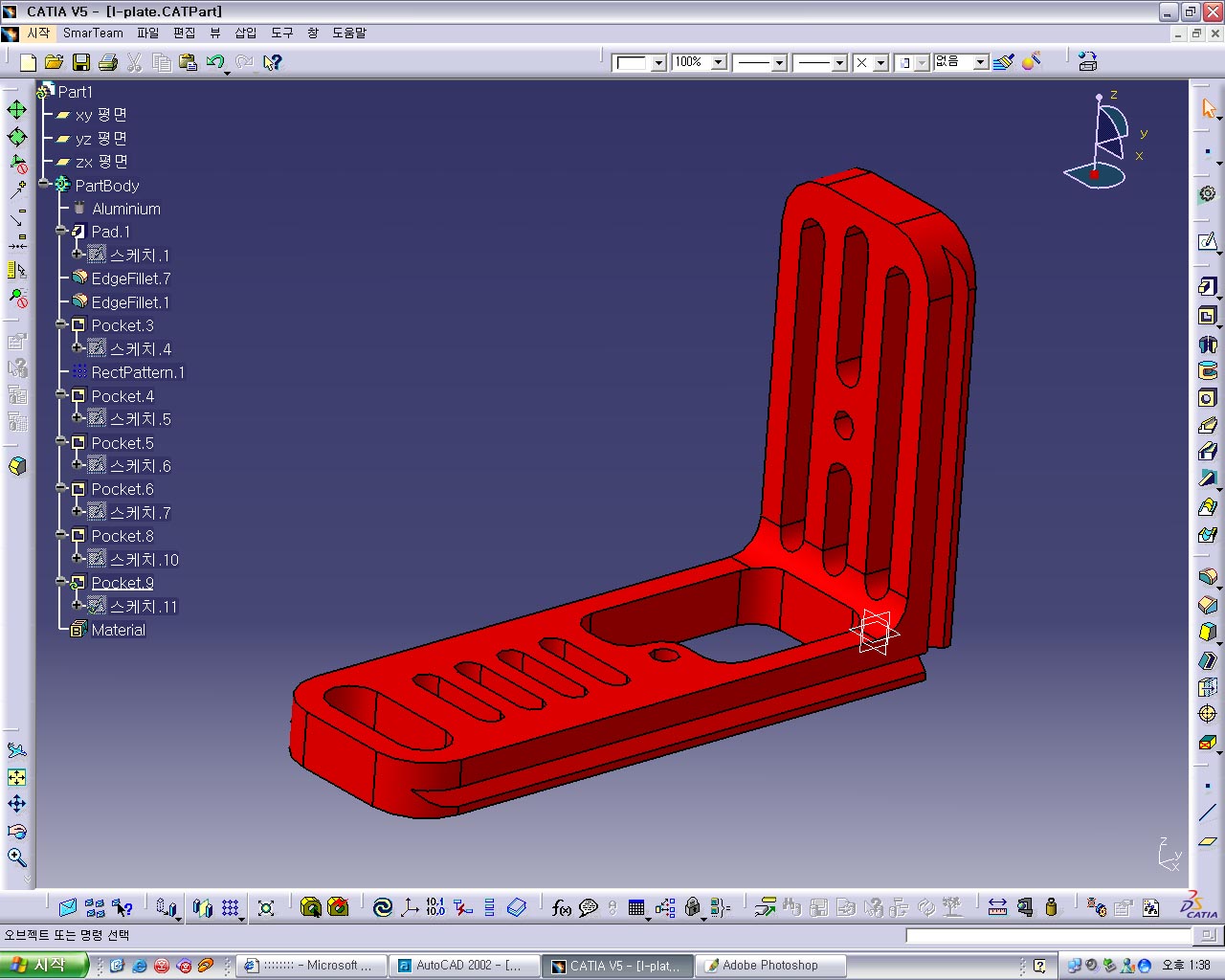
Task: Select EdgeFillet.7 in the tree
Action: [x=130, y=278]
